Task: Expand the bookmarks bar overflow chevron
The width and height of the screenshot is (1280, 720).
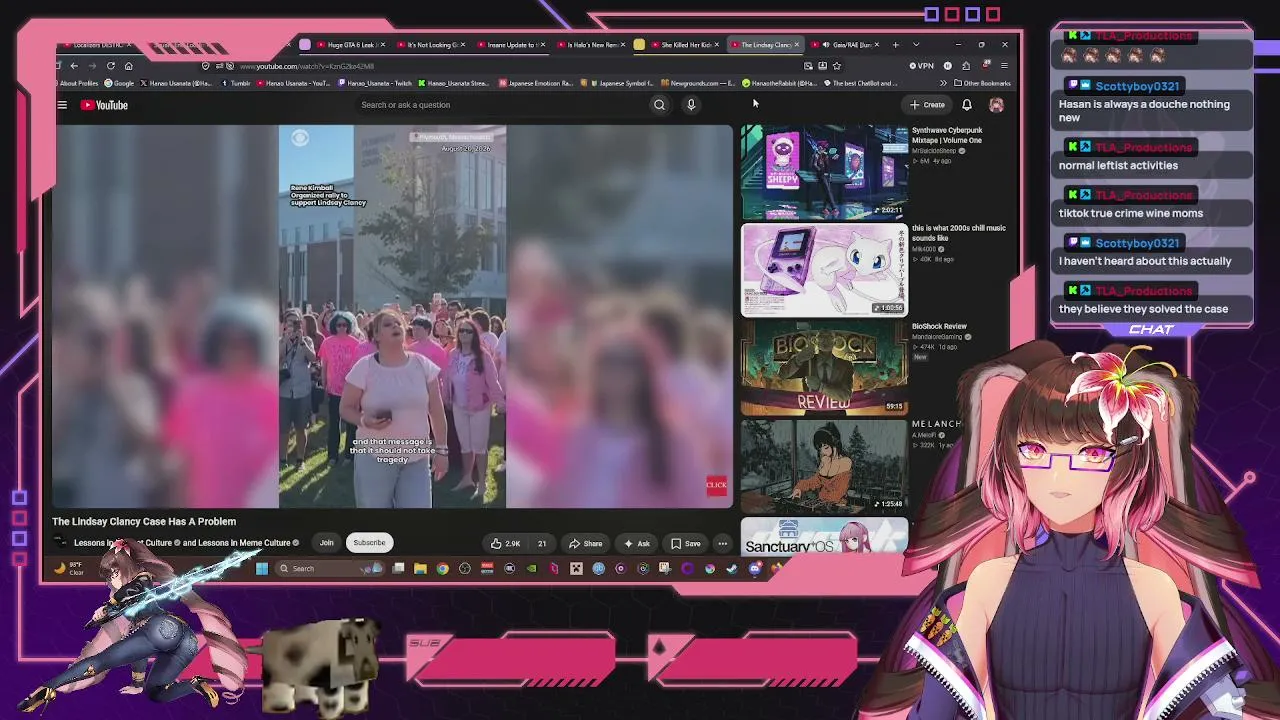Action: click(x=943, y=83)
